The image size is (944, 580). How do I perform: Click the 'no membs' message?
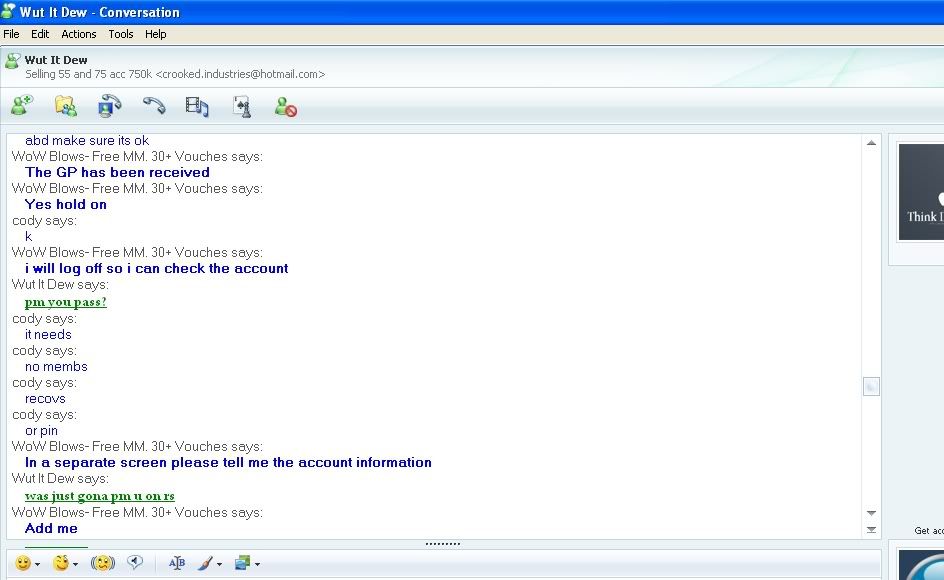(x=56, y=366)
